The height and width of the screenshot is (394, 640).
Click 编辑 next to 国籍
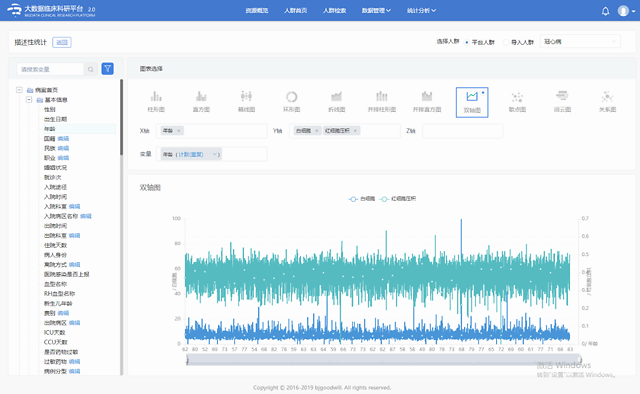[x=63, y=138]
